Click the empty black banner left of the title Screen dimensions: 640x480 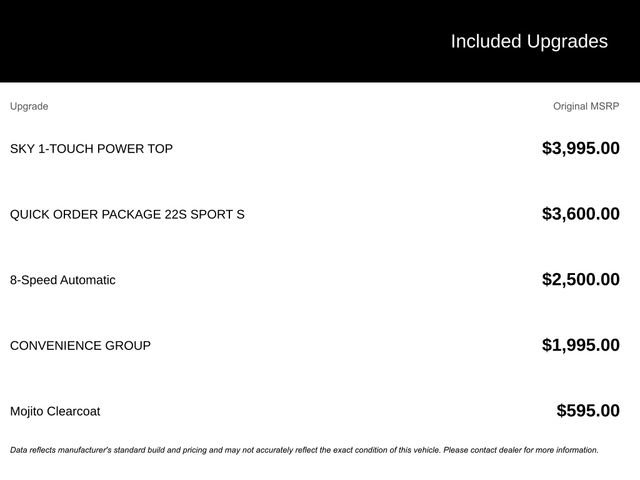tap(200, 41)
